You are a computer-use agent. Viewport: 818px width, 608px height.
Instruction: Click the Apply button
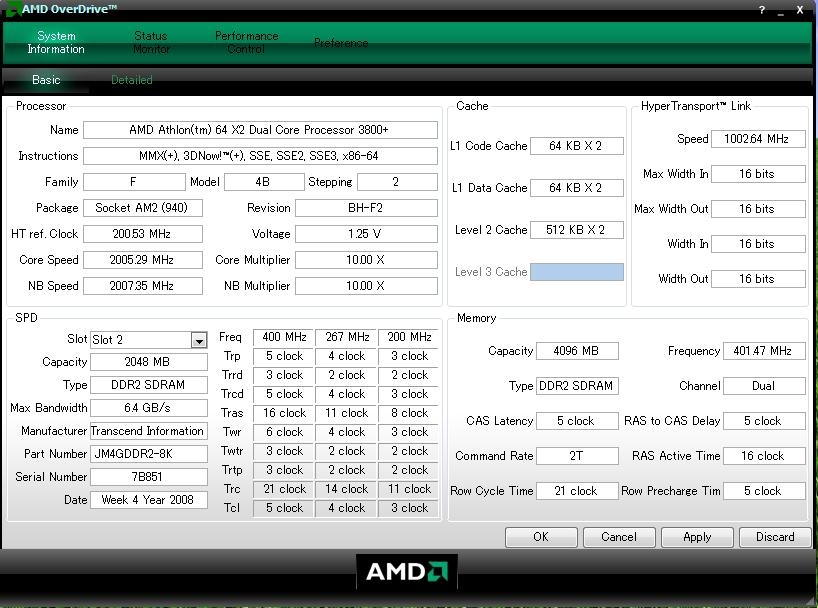(x=697, y=537)
